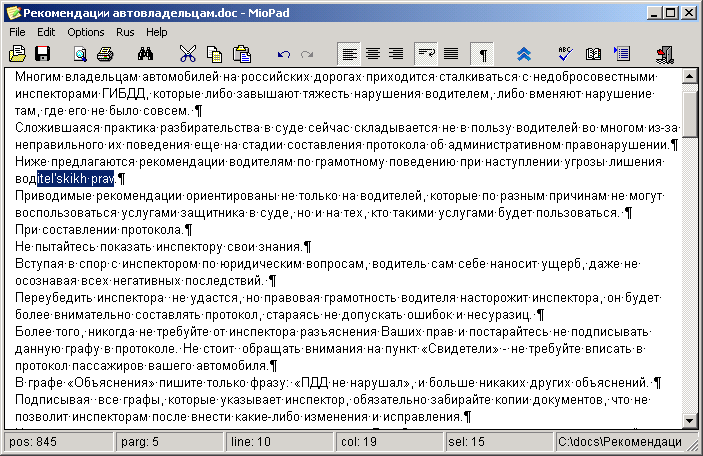Viewport: 703px width, 456px height.
Task: Open Find using the binoculars icon
Action: click(x=145, y=54)
